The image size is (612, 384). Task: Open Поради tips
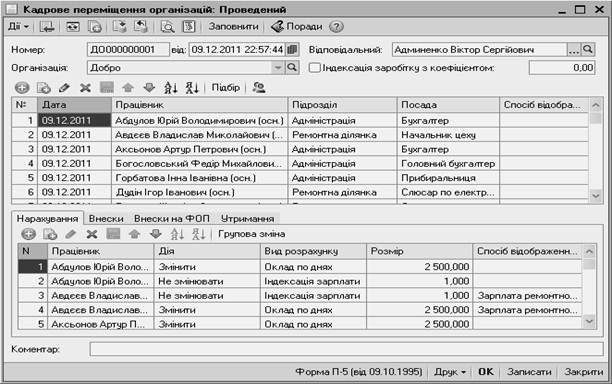[x=297, y=27]
